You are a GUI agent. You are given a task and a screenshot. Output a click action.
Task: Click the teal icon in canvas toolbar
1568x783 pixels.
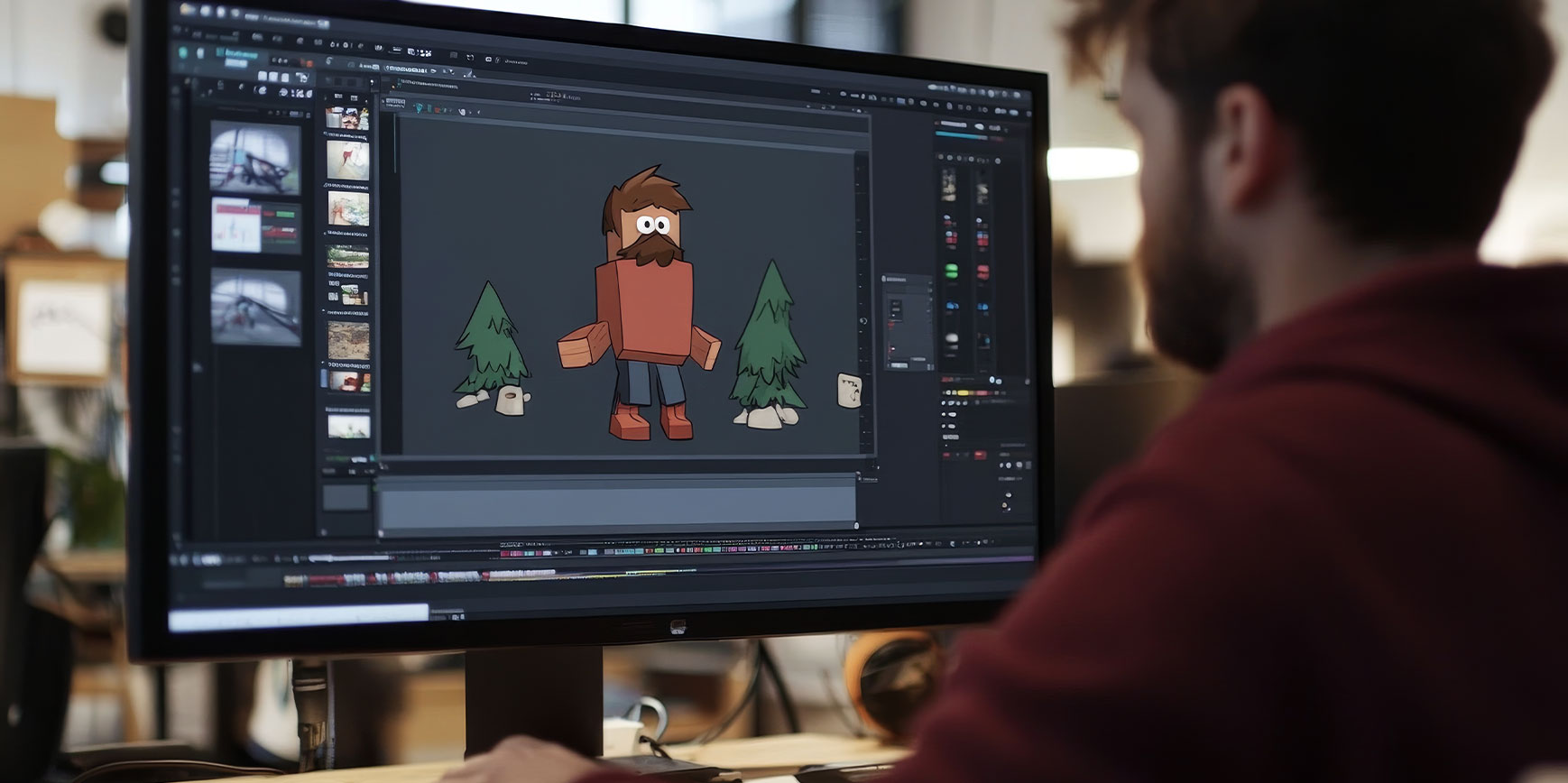coord(418,108)
